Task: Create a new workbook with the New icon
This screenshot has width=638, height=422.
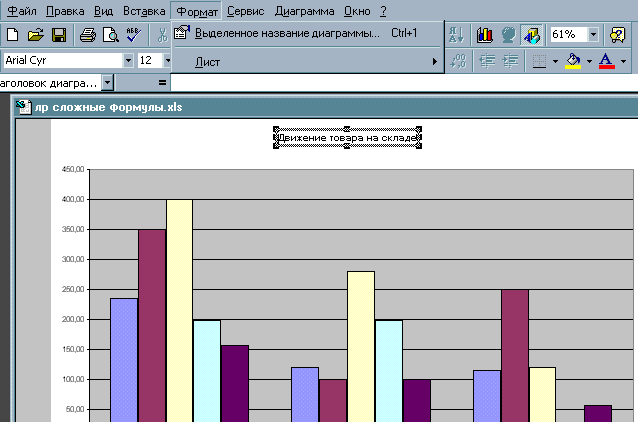Action: pyautogui.click(x=13, y=35)
